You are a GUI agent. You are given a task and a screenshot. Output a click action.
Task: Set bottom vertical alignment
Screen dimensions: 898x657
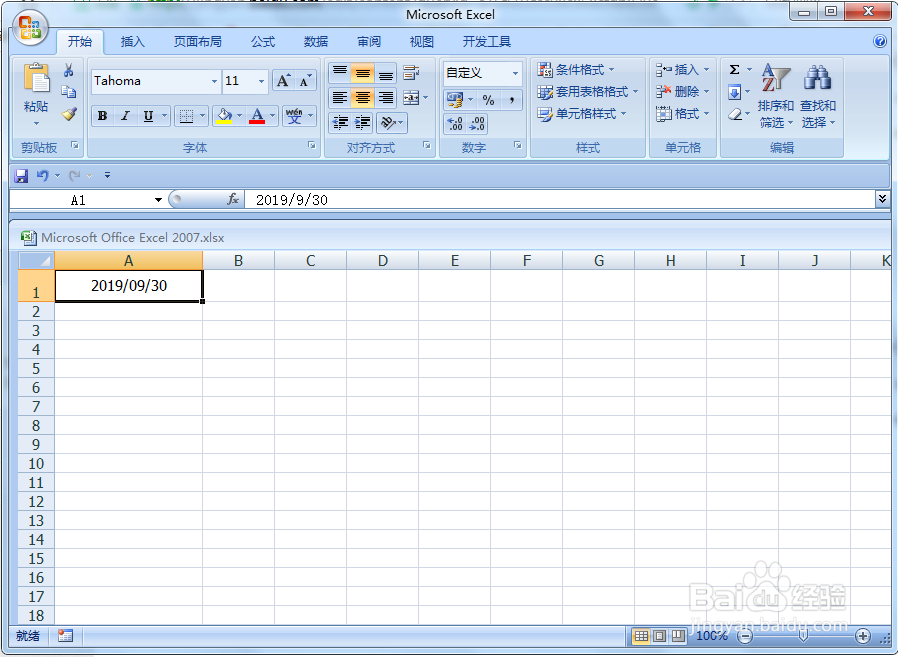385,73
